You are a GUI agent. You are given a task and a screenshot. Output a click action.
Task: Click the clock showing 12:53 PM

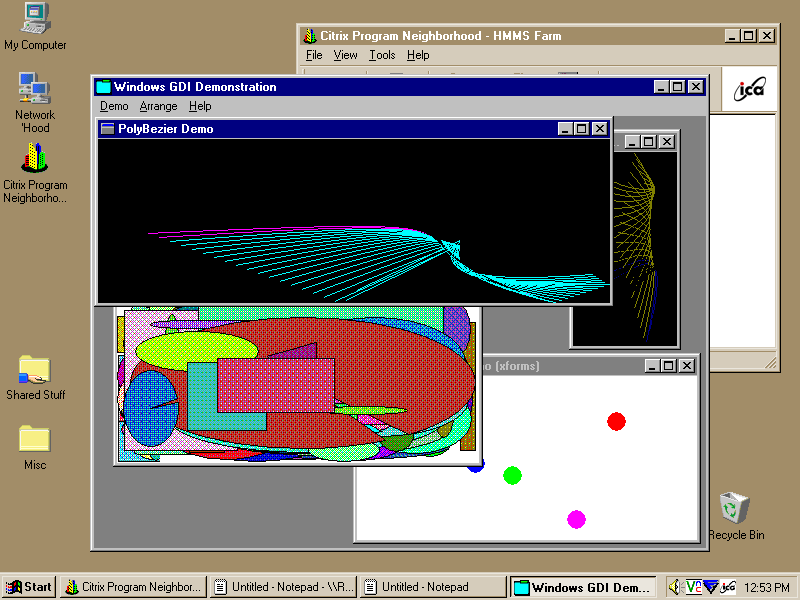pyautogui.click(x=765, y=587)
